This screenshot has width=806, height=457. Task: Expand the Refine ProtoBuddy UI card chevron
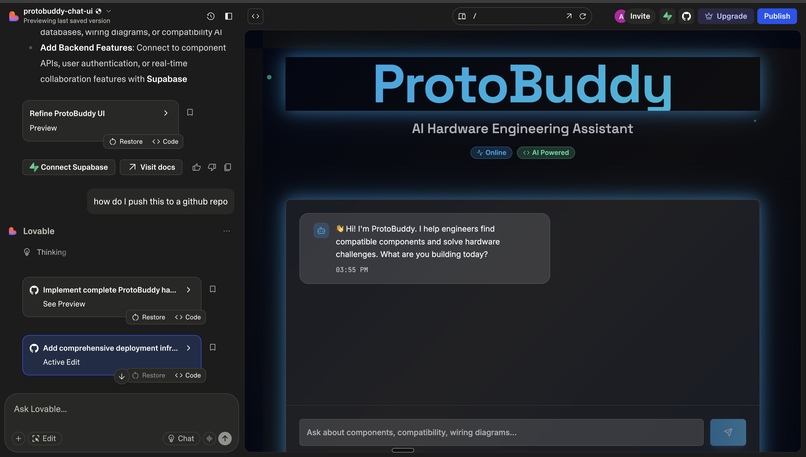tap(166, 113)
